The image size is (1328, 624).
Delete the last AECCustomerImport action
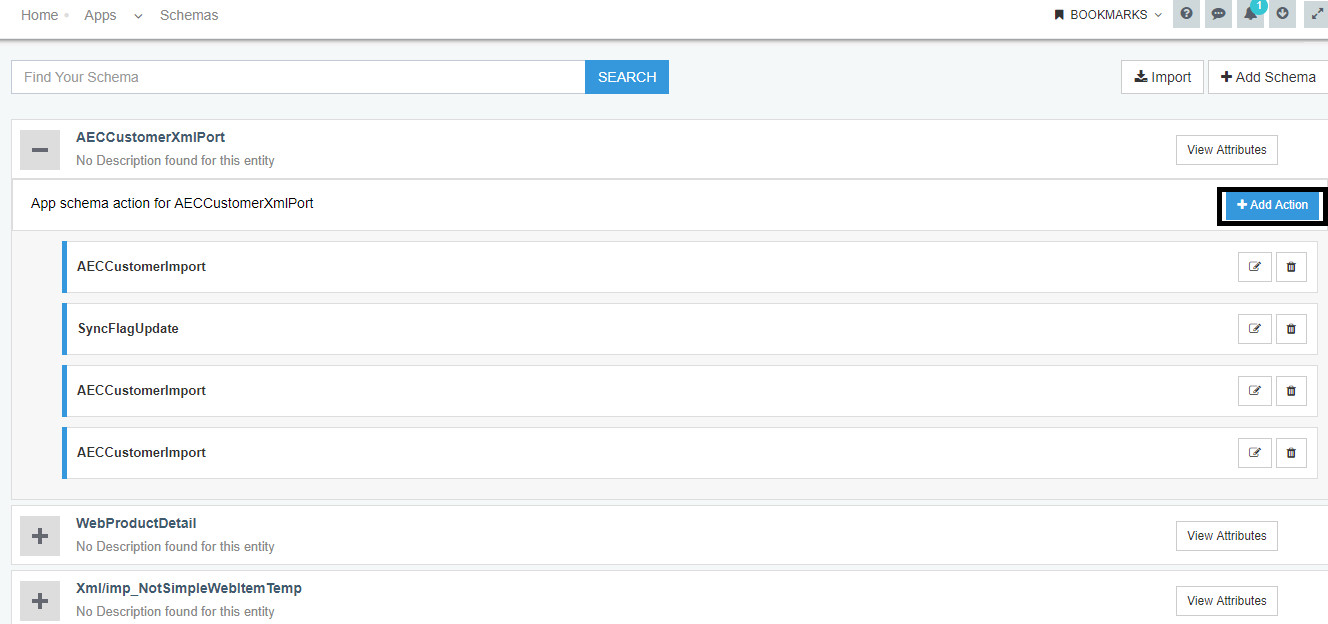(x=1291, y=452)
